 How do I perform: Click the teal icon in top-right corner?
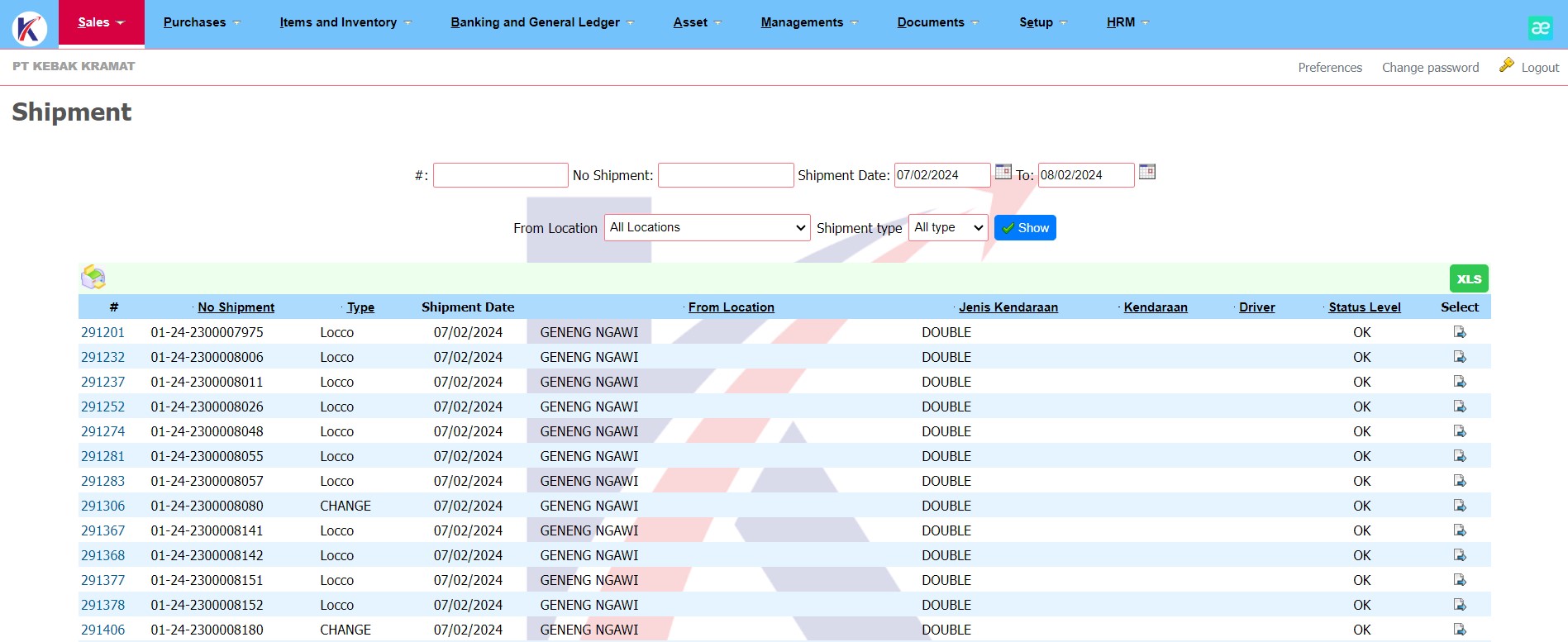click(x=1540, y=28)
